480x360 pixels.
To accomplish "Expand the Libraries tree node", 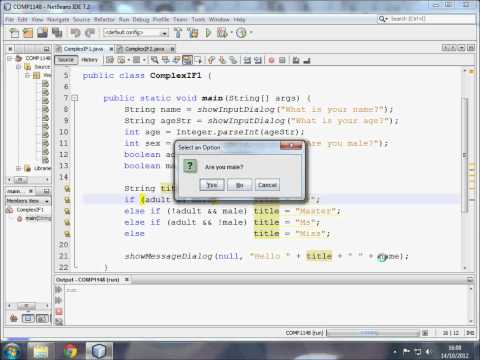I will click(18, 168).
